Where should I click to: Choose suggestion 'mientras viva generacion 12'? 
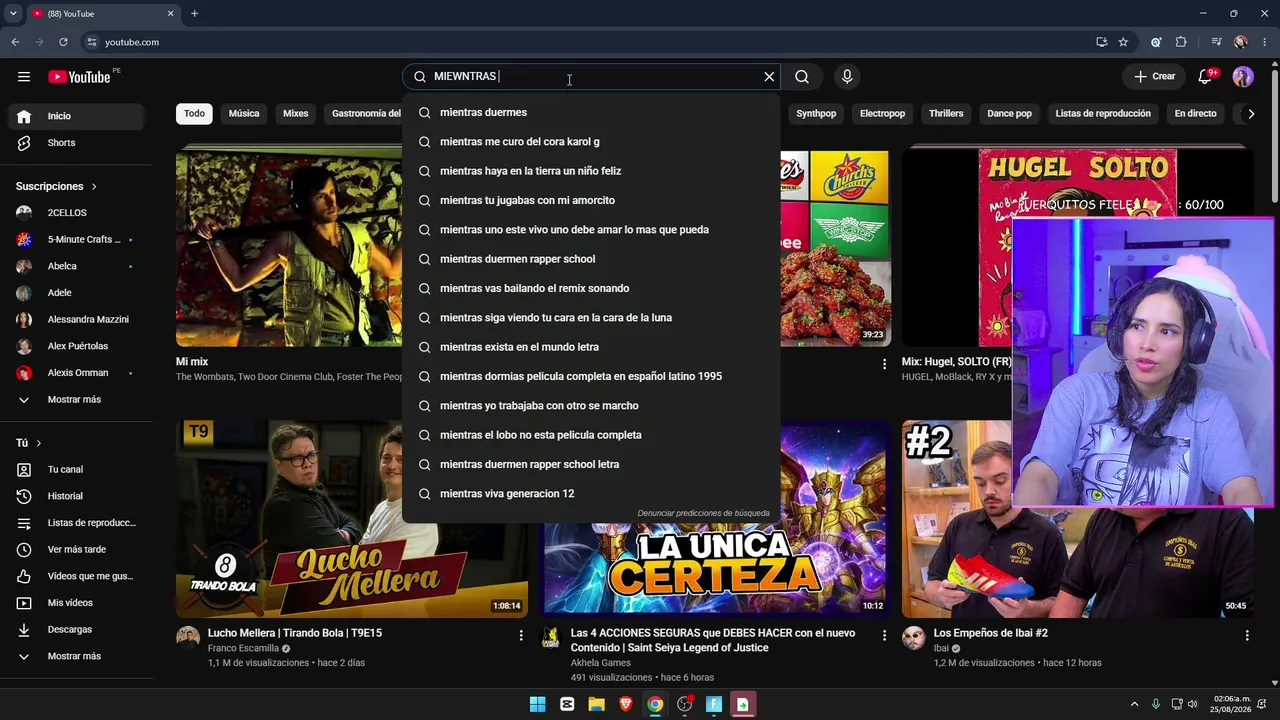pos(591,494)
